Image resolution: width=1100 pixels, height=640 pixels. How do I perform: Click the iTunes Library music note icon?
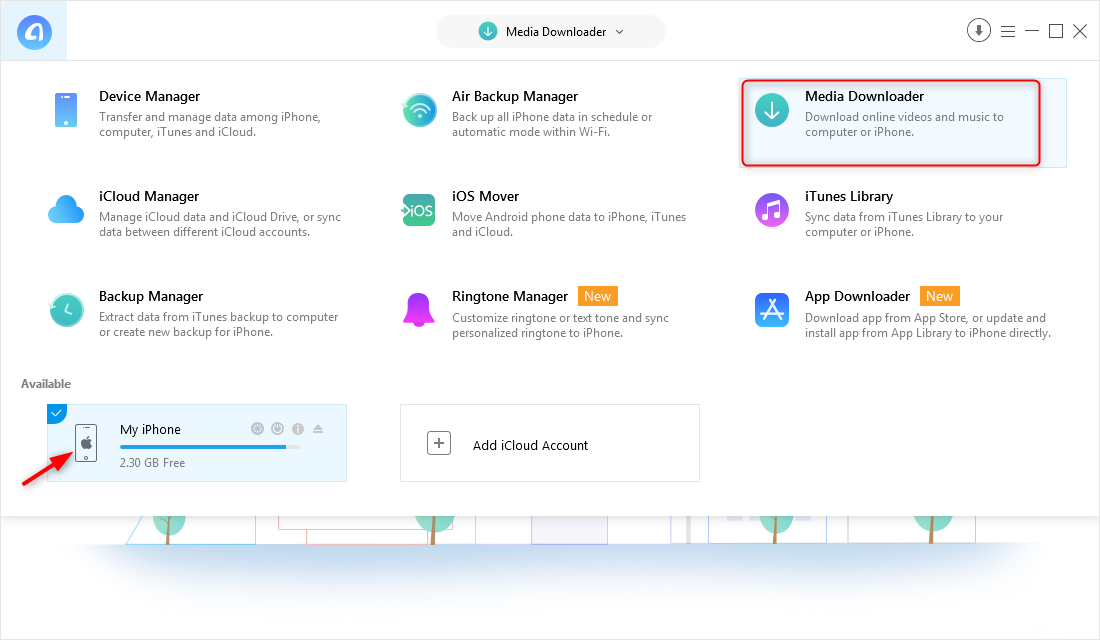click(x=772, y=210)
